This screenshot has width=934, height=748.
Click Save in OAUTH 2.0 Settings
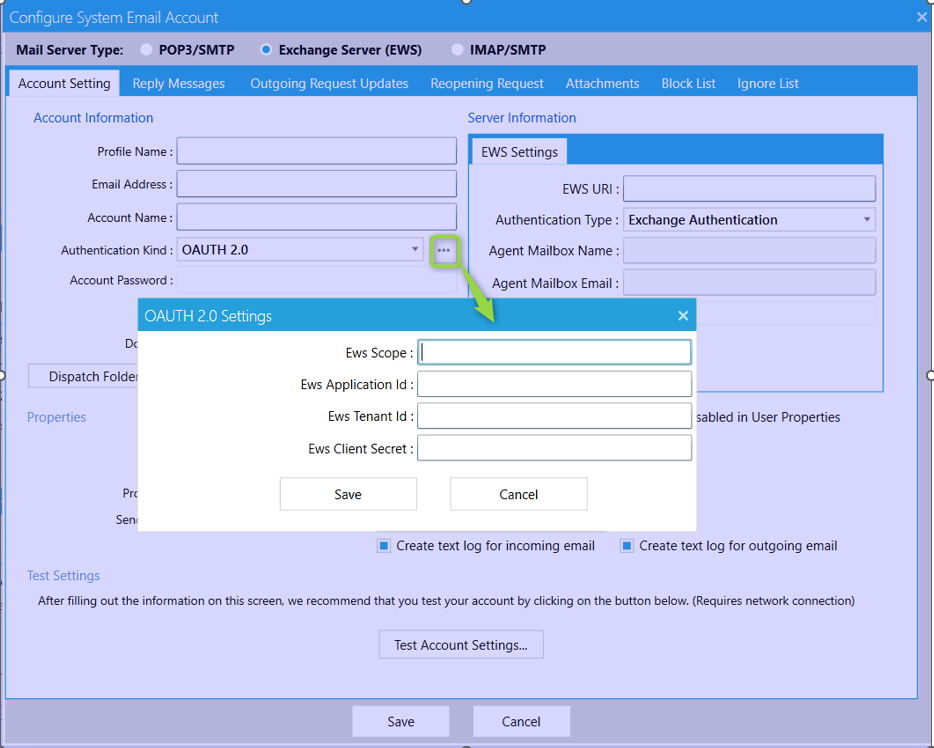pyautogui.click(x=348, y=494)
